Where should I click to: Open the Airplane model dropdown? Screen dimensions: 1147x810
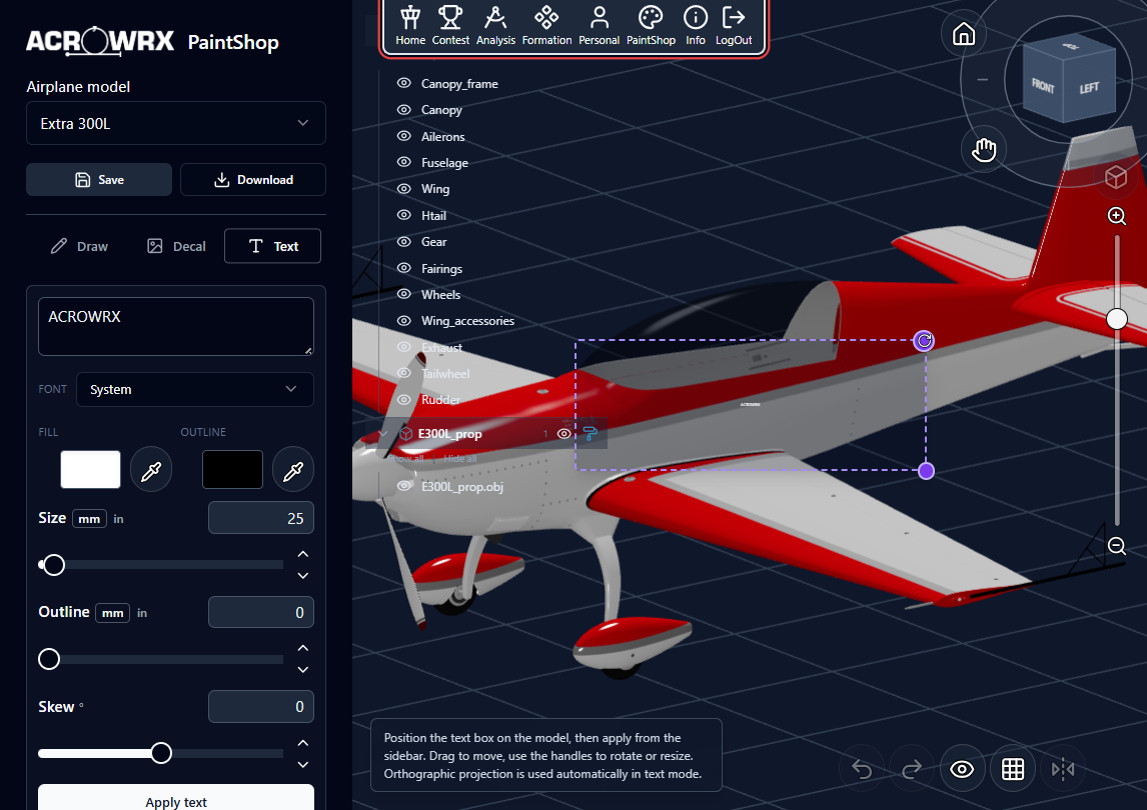tap(176, 124)
